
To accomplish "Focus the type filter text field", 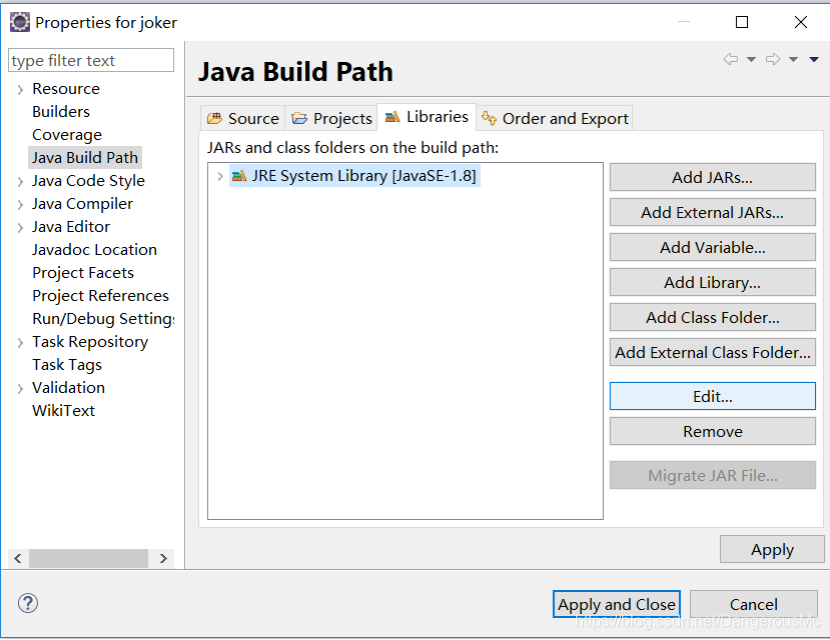I will tap(91, 60).
